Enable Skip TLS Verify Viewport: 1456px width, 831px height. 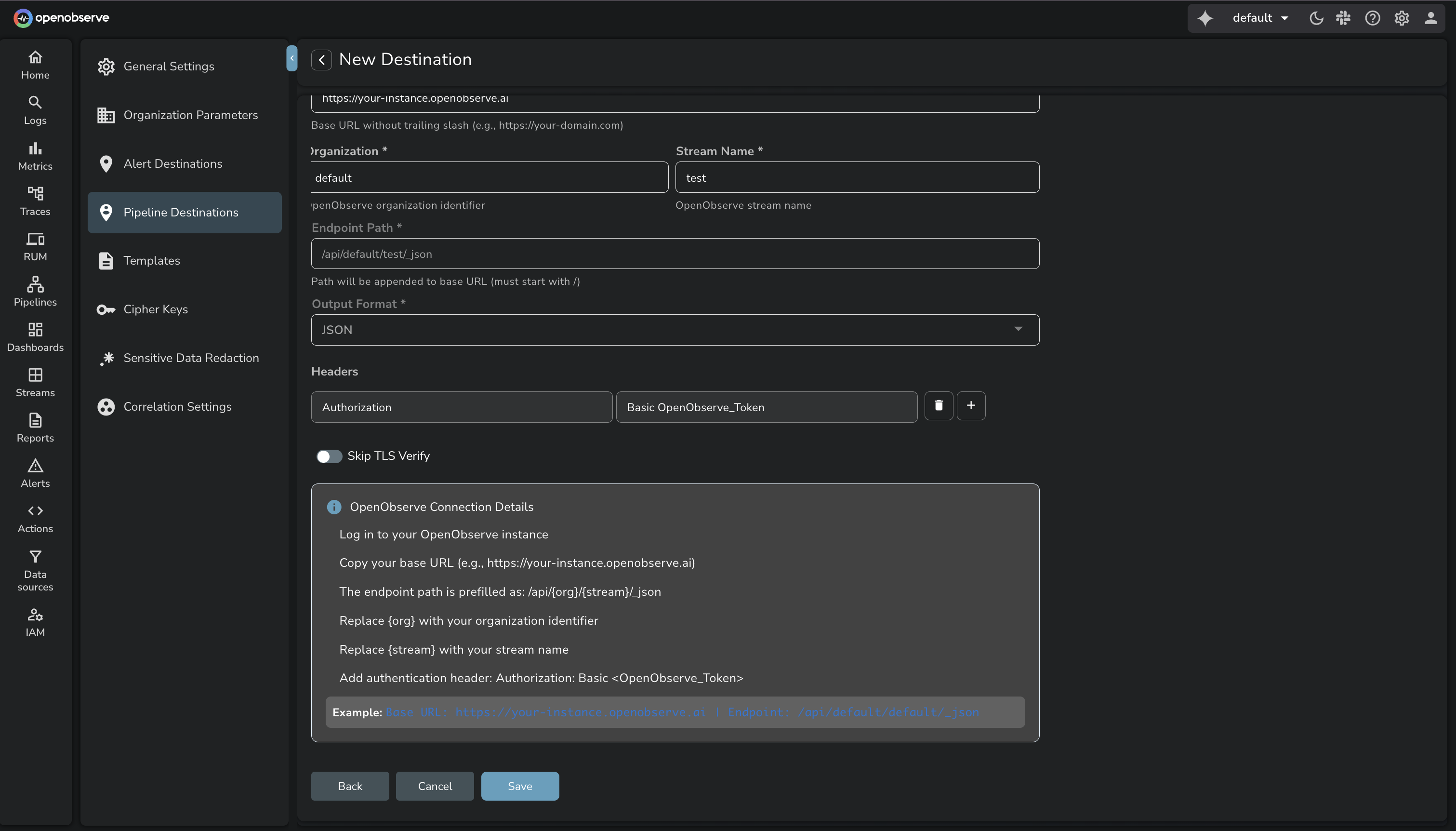(x=329, y=456)
